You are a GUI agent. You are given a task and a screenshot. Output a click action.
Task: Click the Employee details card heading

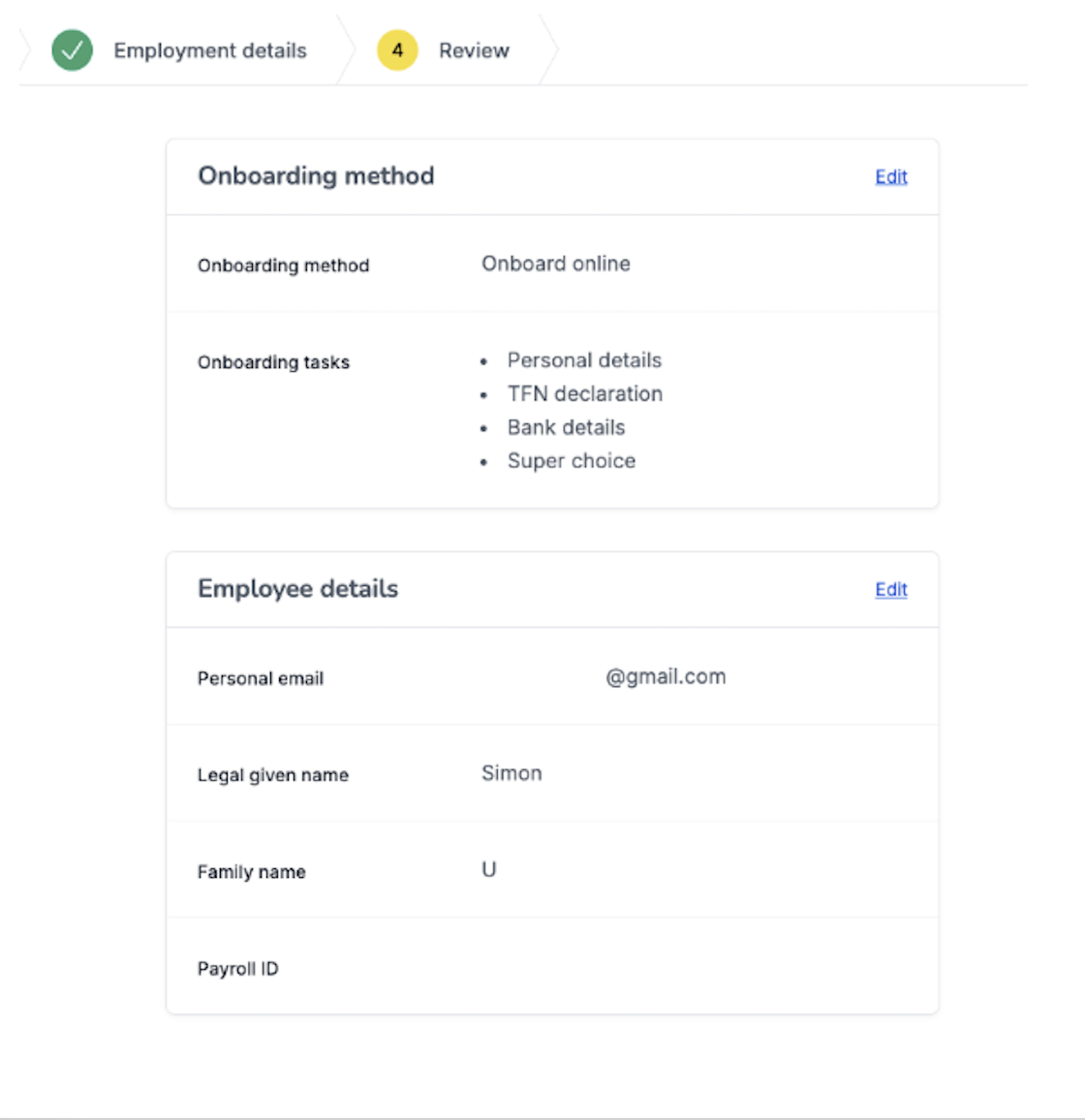point(297,588)
